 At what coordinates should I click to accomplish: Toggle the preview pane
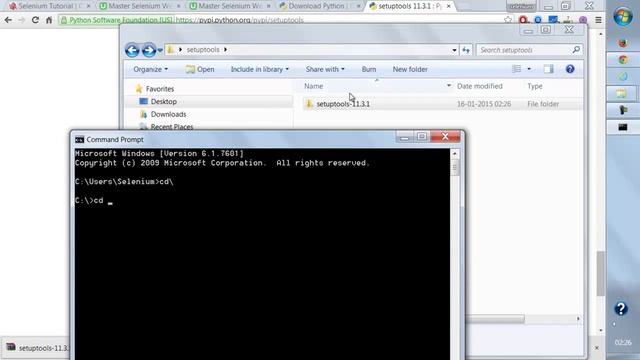549,69
